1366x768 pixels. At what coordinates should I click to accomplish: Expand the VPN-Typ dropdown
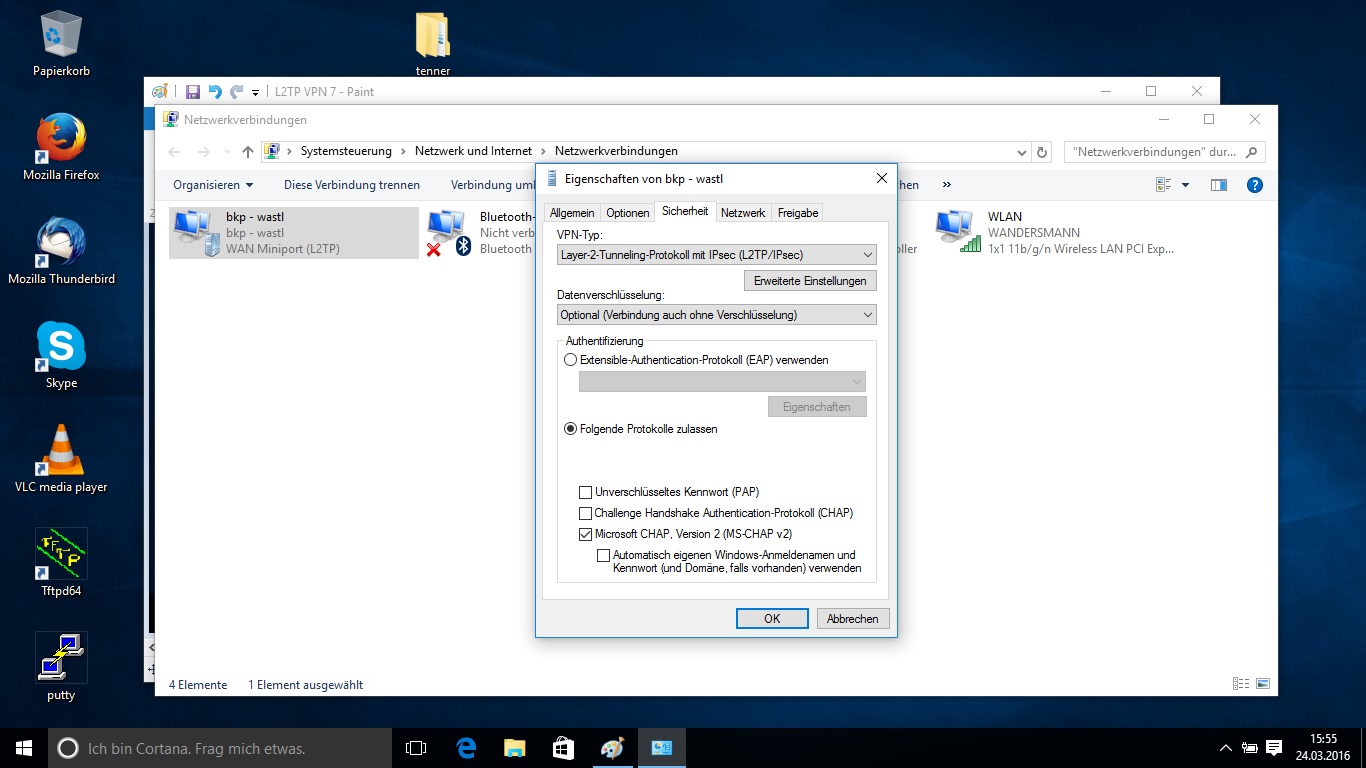(716, 255)
